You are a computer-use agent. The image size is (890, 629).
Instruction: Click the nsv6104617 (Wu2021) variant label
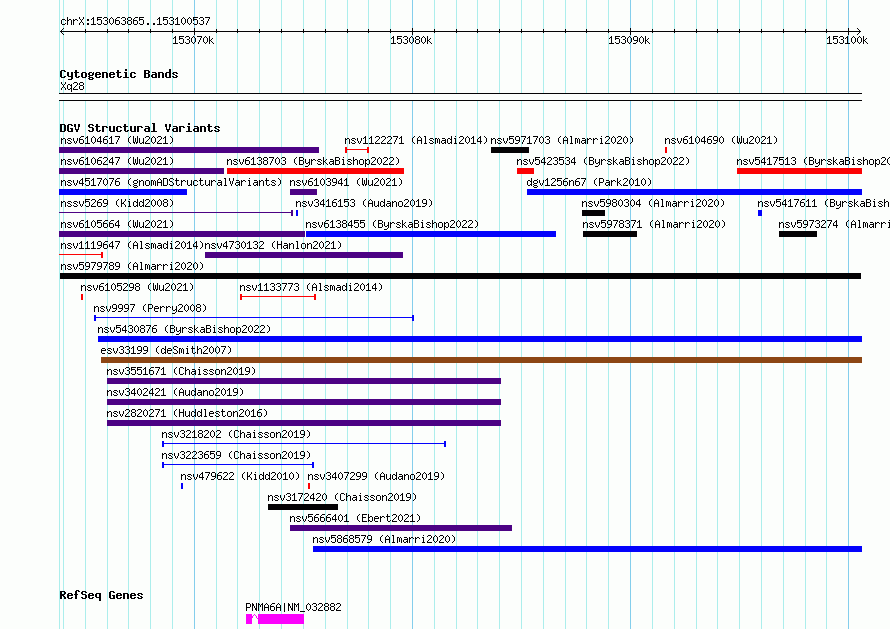pyautogui.click(x=117, y=140)
